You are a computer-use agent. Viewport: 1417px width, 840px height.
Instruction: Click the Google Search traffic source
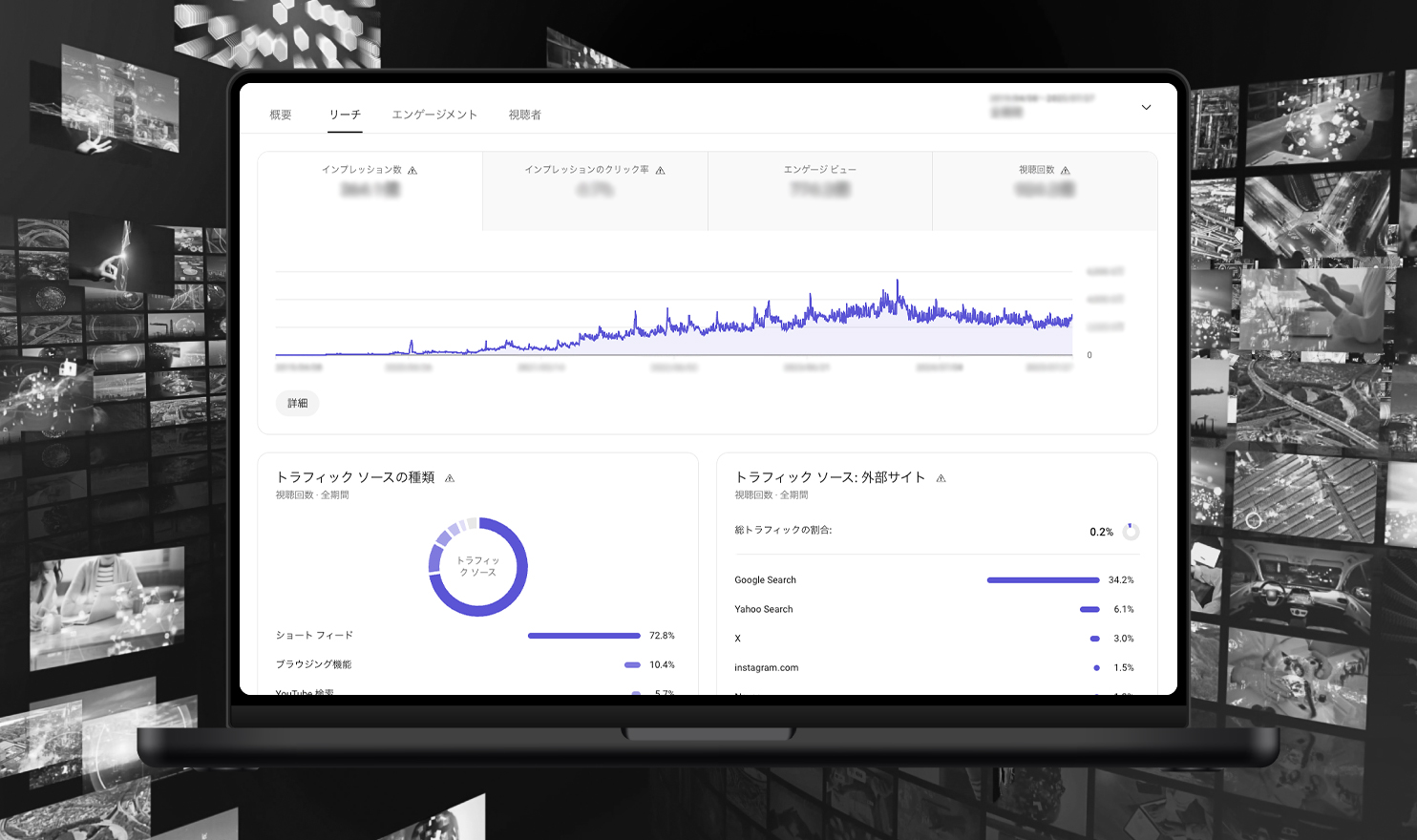coord(765,580)
